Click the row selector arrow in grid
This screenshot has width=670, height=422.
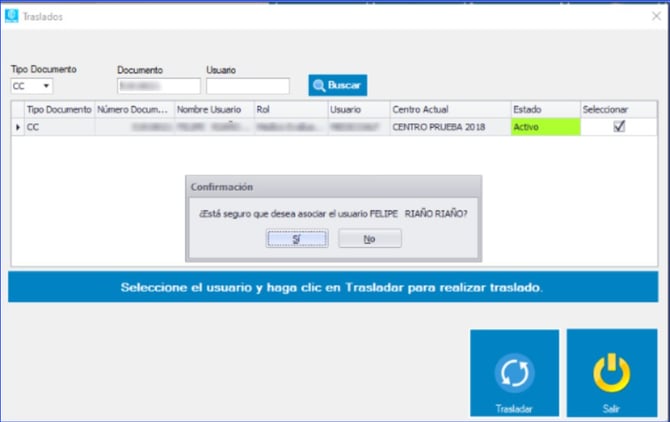pyautogui.click(x=17, y=128)
